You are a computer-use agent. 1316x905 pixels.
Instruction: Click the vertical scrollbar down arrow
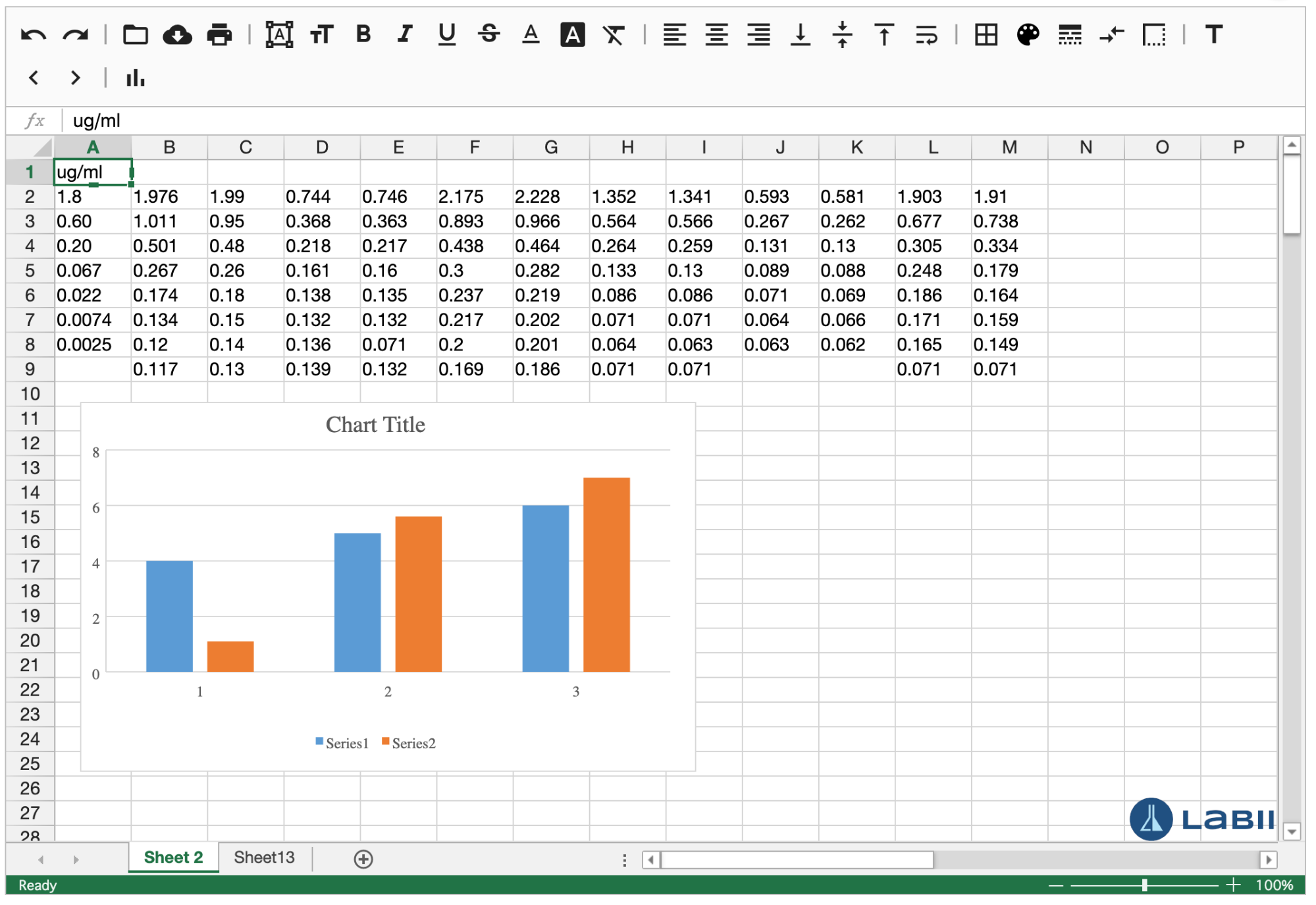(x=1291, y=832)
